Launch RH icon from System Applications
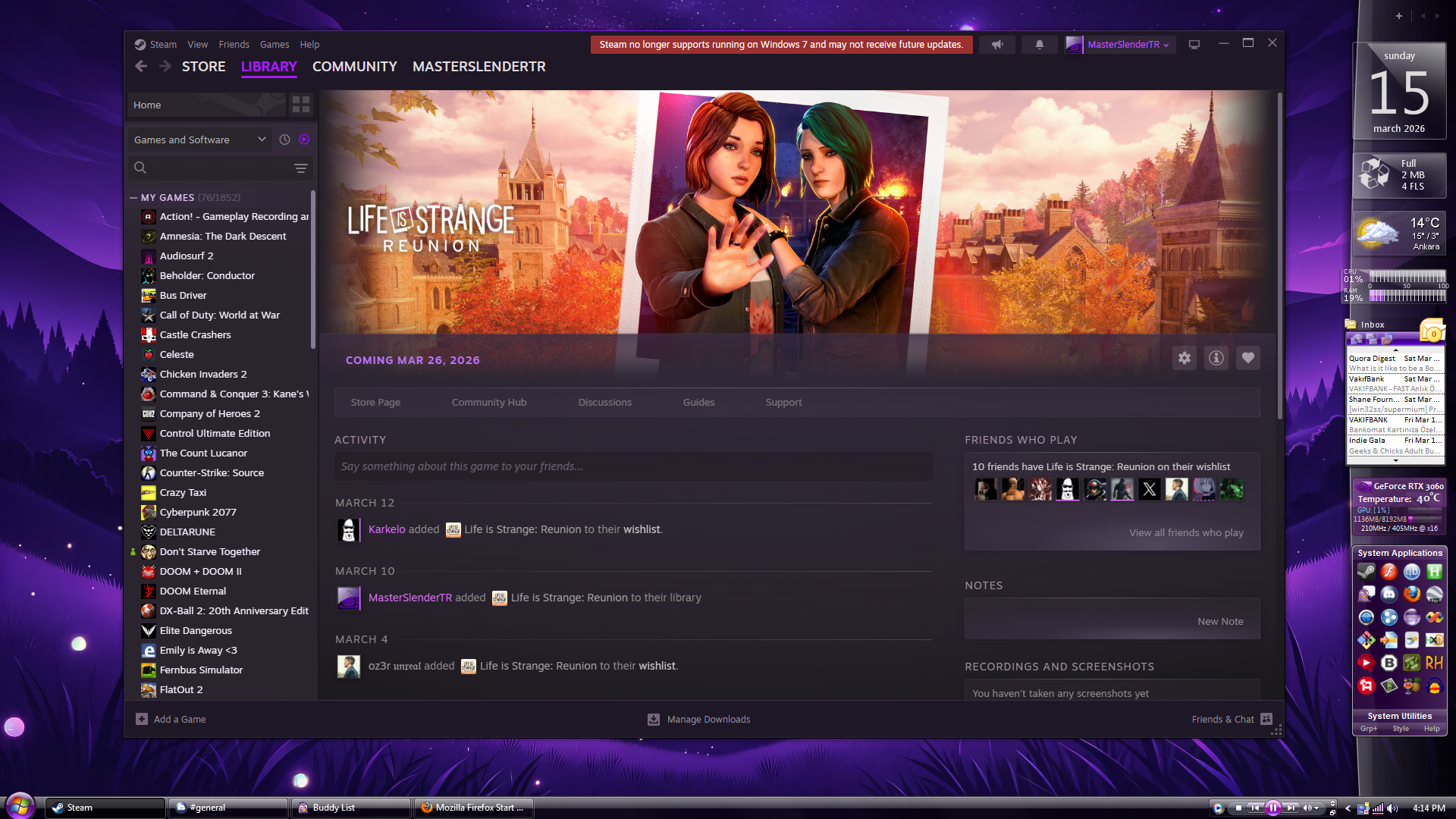Viewport: 1456px width, 819px height. pos(1435,663)
